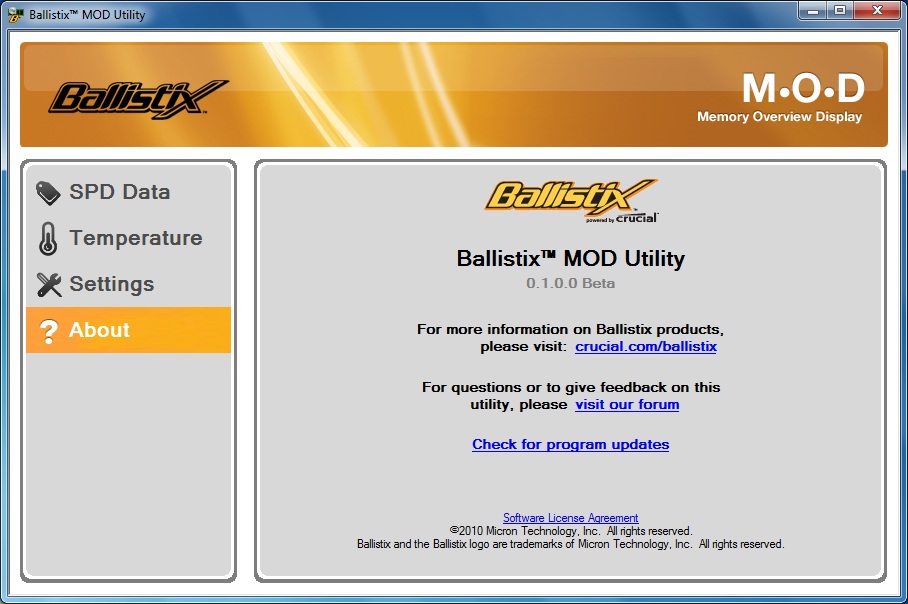Click the Ballistix logo in the orange banner
This screenshot has height=604, width=908.
pyautogui.click(x=138, y=99)
